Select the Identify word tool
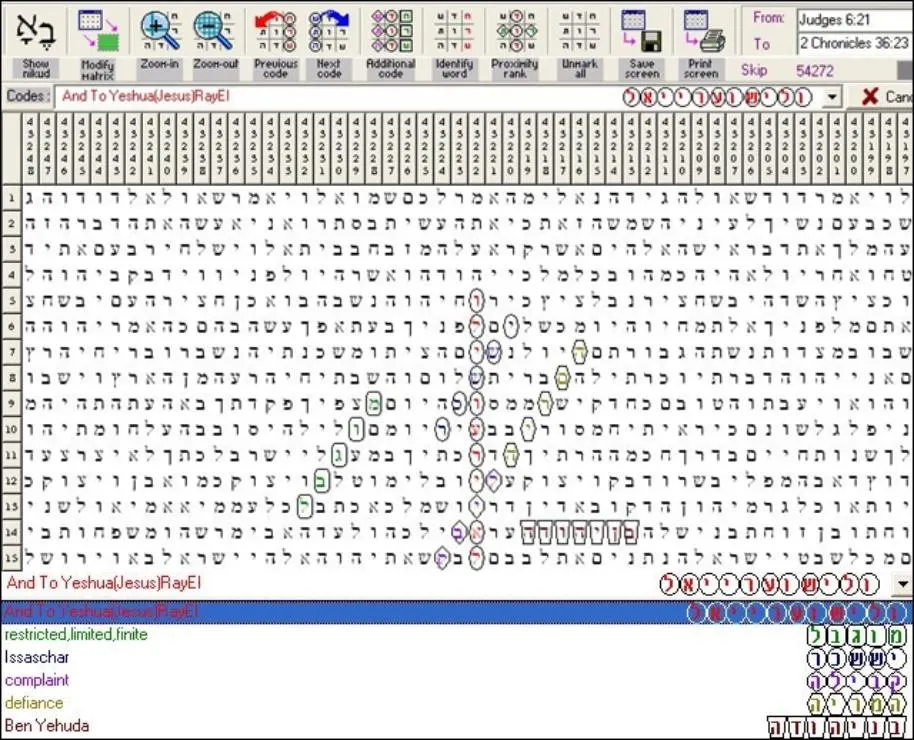The height and width of the screenshot is (740, 914). point(454,43)
